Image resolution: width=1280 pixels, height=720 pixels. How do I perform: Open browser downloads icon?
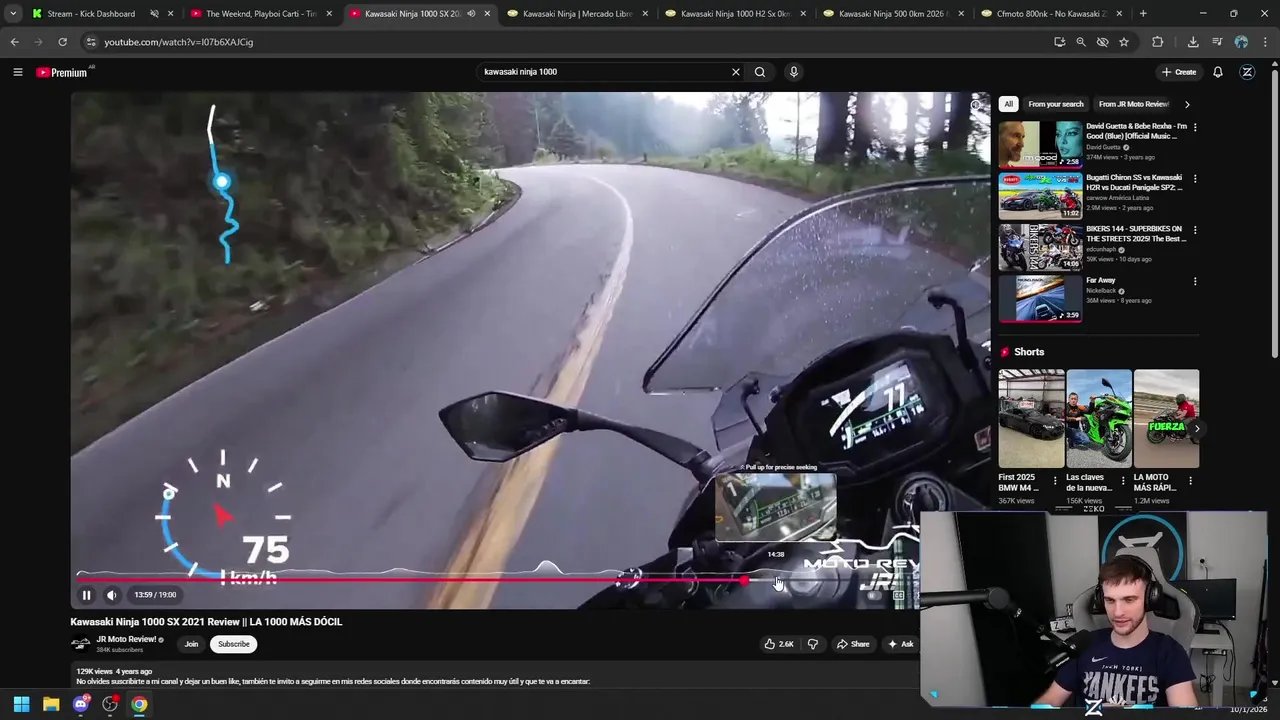1193,42
